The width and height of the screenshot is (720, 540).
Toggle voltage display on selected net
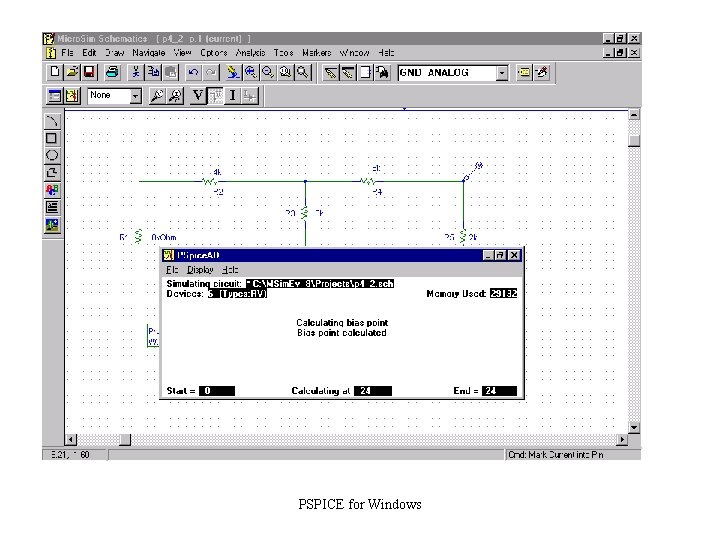(x=215, y=96)
